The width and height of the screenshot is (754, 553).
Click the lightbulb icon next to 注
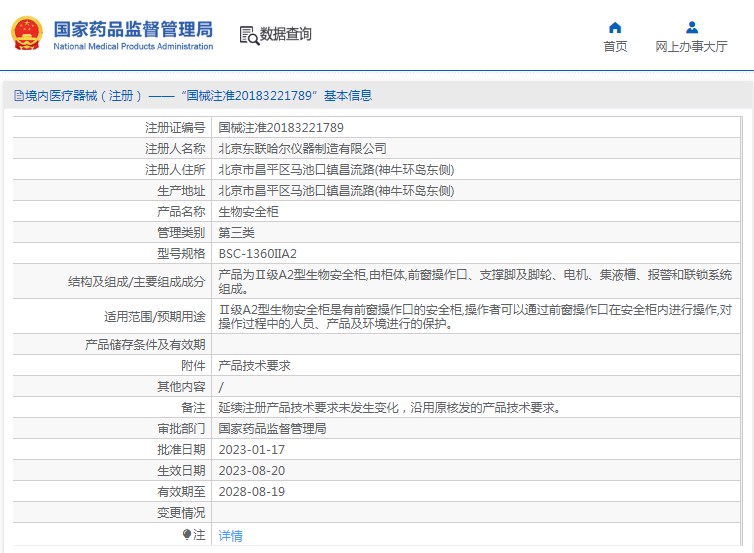[187, 534]
